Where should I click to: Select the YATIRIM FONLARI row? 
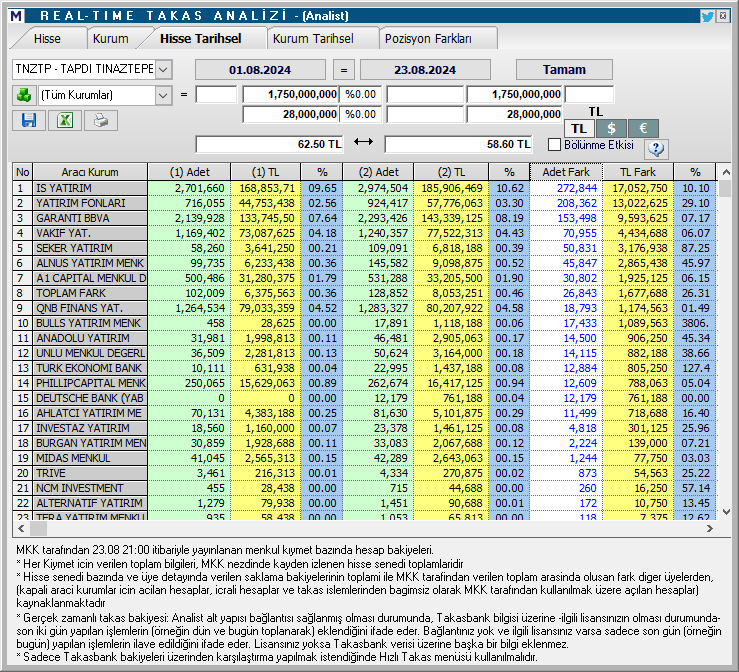[x=364, y=203]
